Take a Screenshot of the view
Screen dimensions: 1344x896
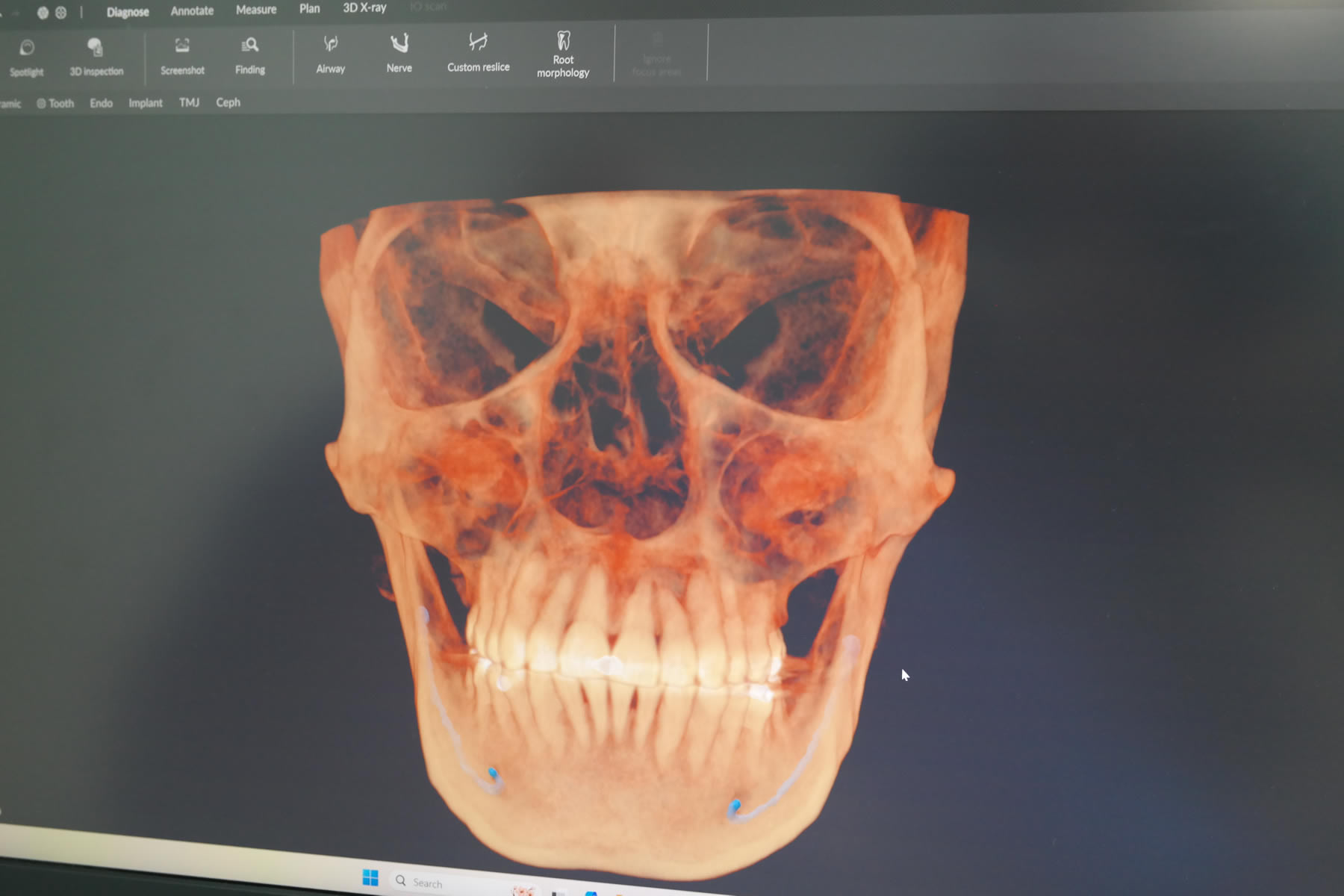tap(182, 56)
